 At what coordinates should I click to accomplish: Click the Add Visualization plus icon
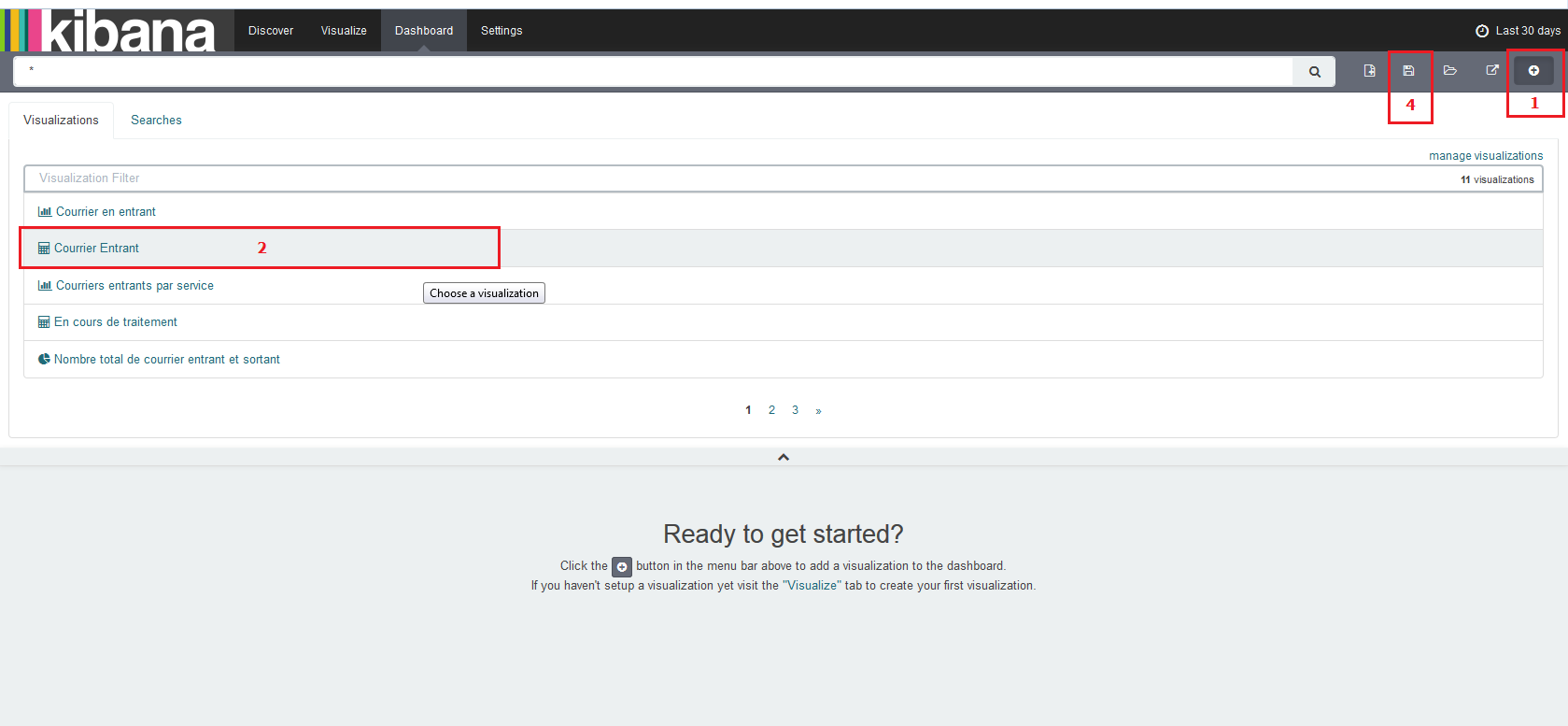(1533, 70)
